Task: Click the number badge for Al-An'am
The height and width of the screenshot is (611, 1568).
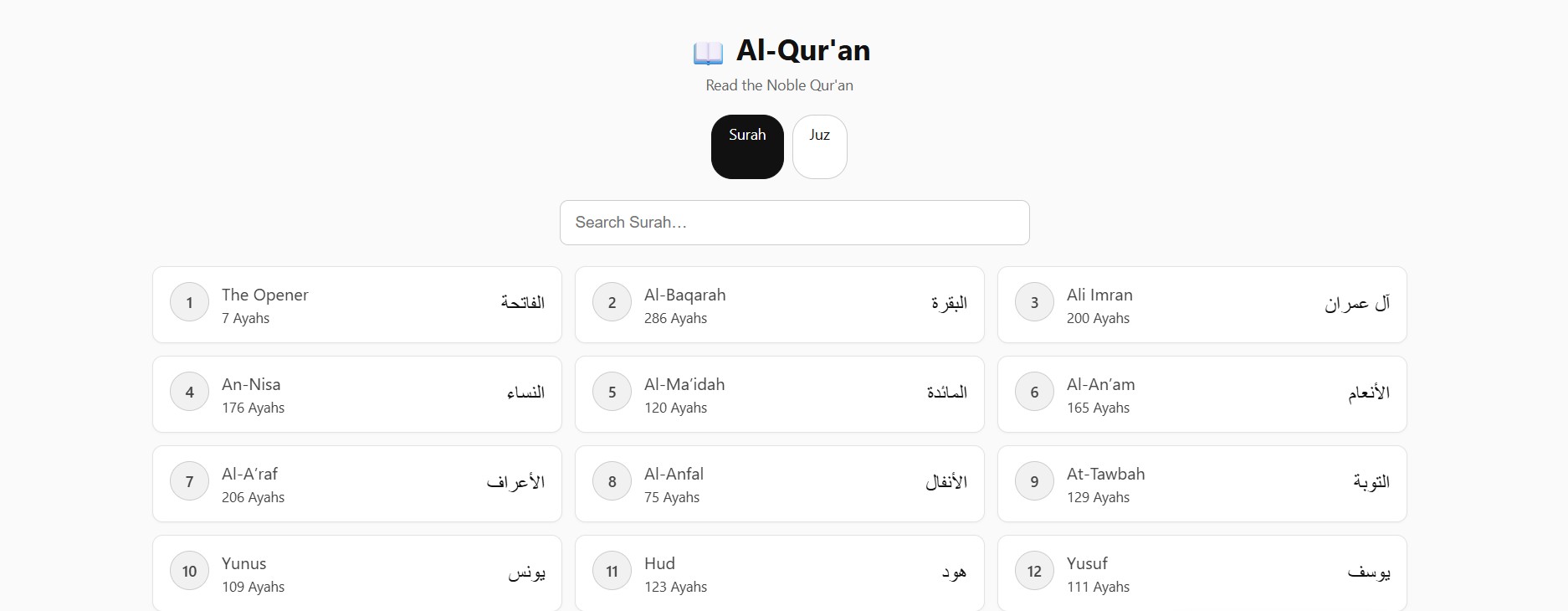Action: pos(1034,392)
